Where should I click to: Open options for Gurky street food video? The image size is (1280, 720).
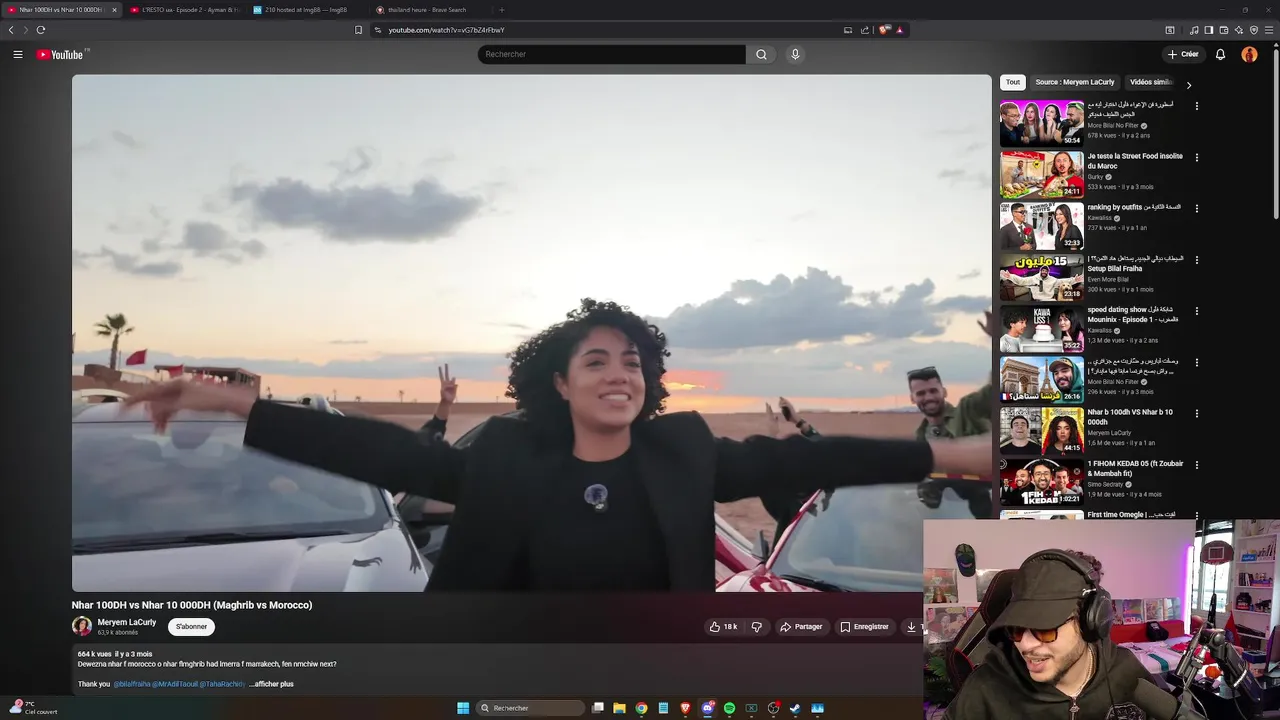tap(1197, 157)
